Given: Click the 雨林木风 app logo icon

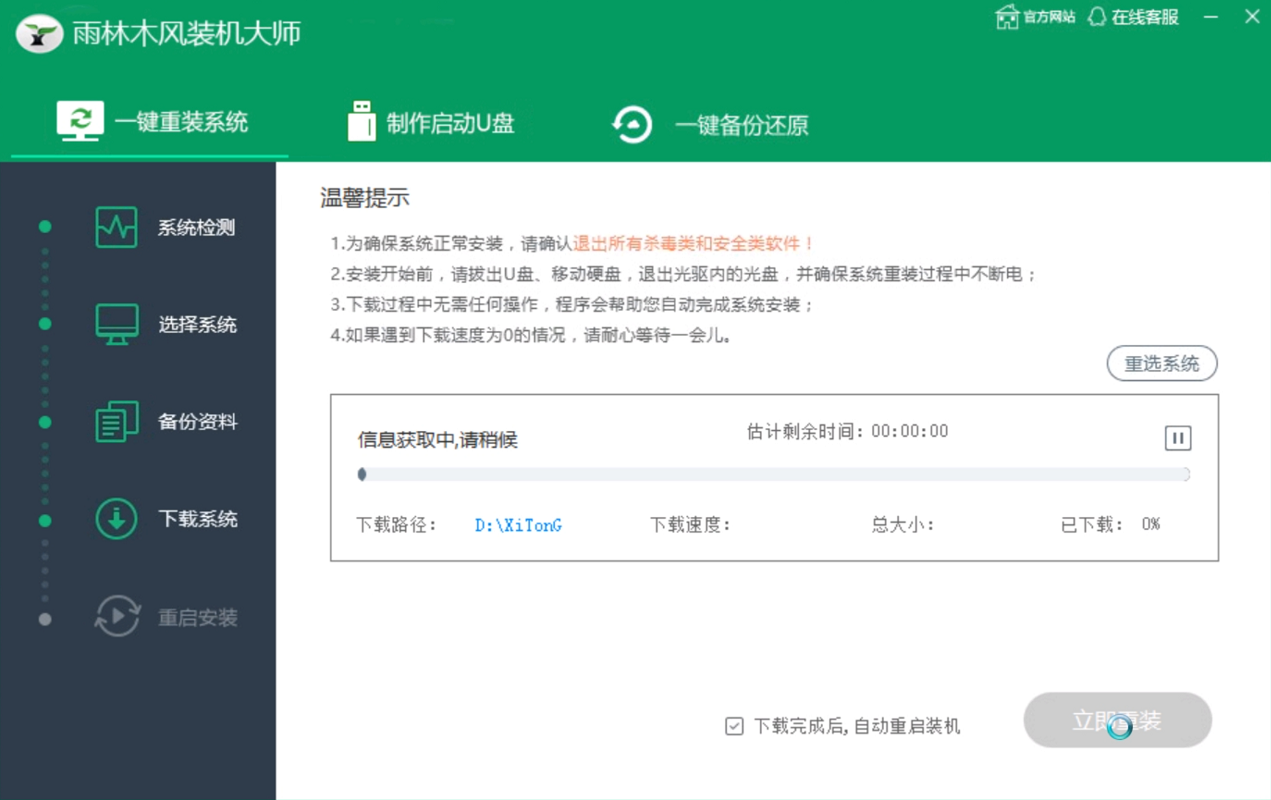Looking at the screenshot, I should pos(39,34).
